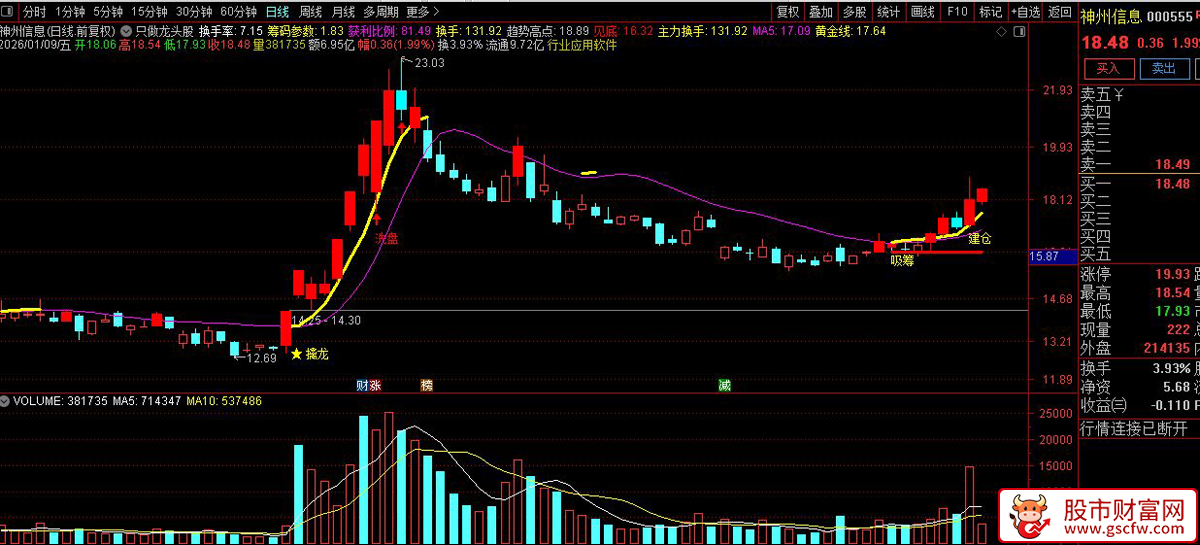Switch to the 周线 weekly tab

[x=310, y=12]
